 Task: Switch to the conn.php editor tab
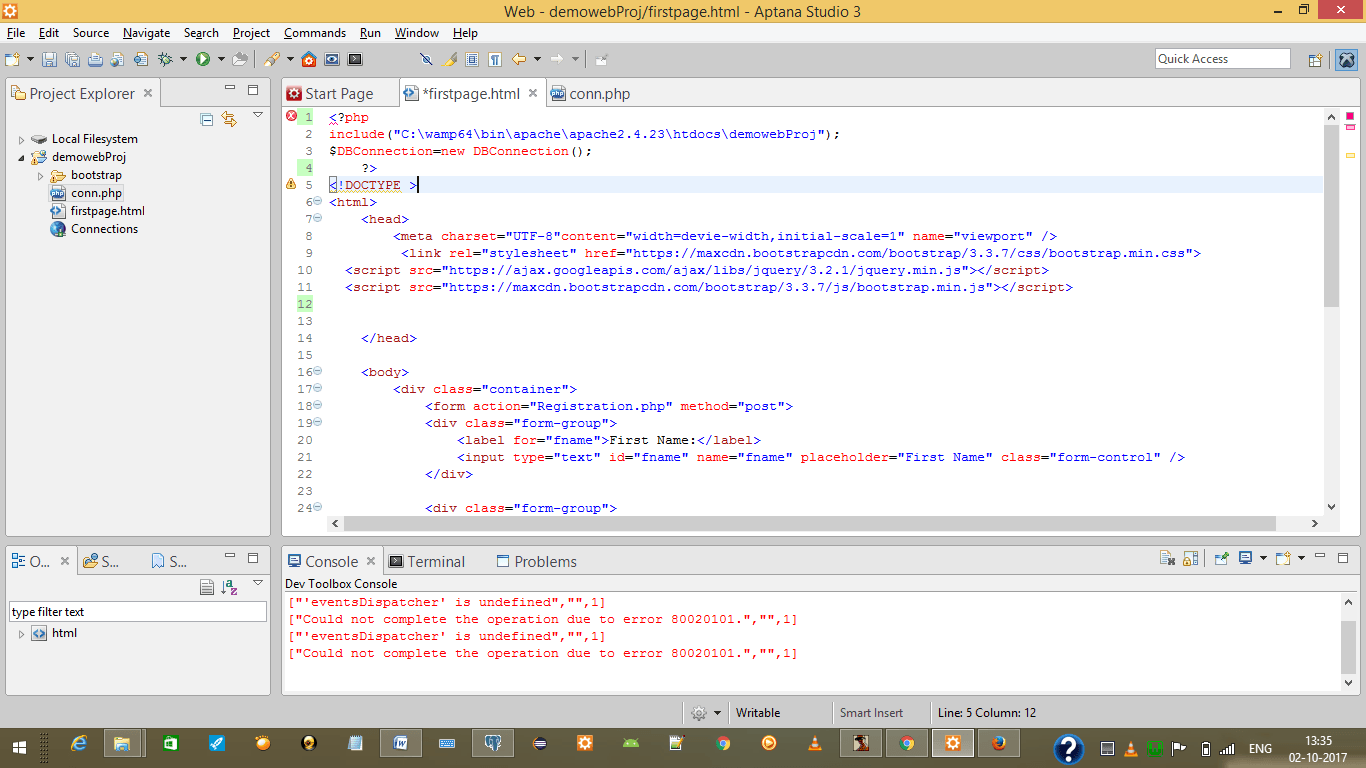[599, 94]
